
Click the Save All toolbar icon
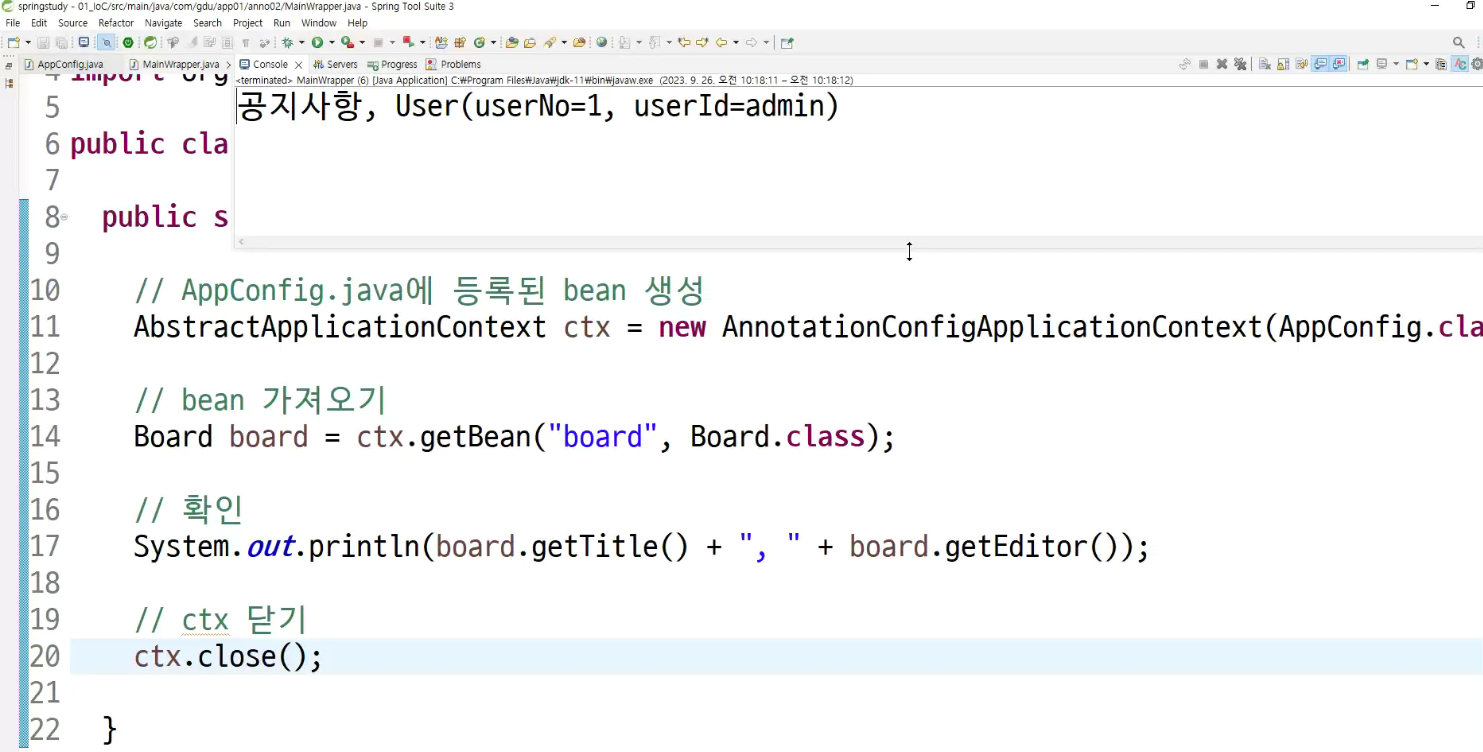61,43
